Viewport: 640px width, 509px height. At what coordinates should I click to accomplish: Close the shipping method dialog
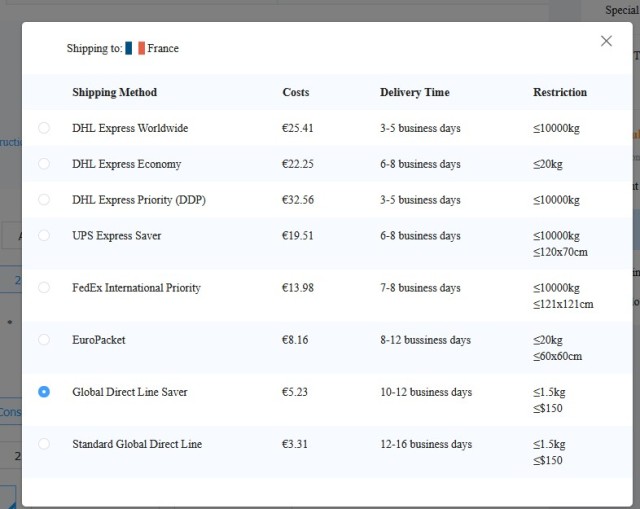(x=606, y=41)
